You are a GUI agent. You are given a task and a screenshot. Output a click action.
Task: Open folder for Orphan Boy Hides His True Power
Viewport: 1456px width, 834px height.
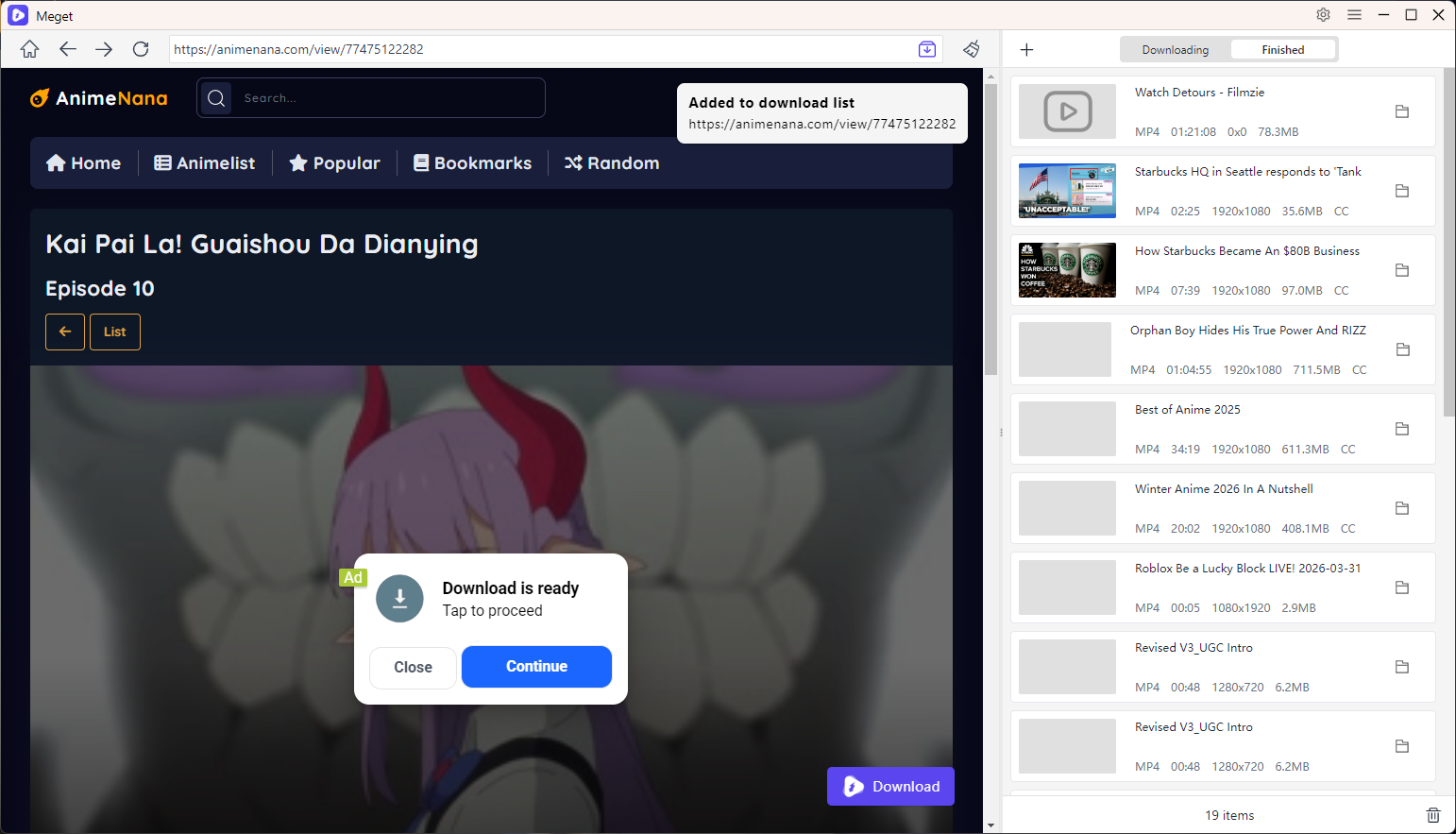tap(1402, 349)
